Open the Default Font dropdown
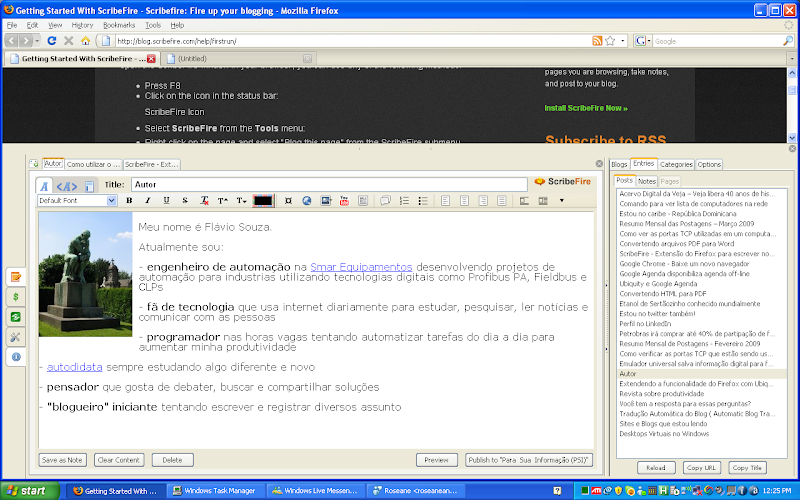 (x=78, y=201)
